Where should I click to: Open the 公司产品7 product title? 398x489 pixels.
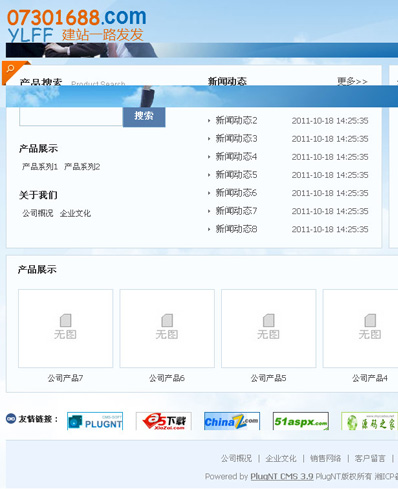click(65, 378)
